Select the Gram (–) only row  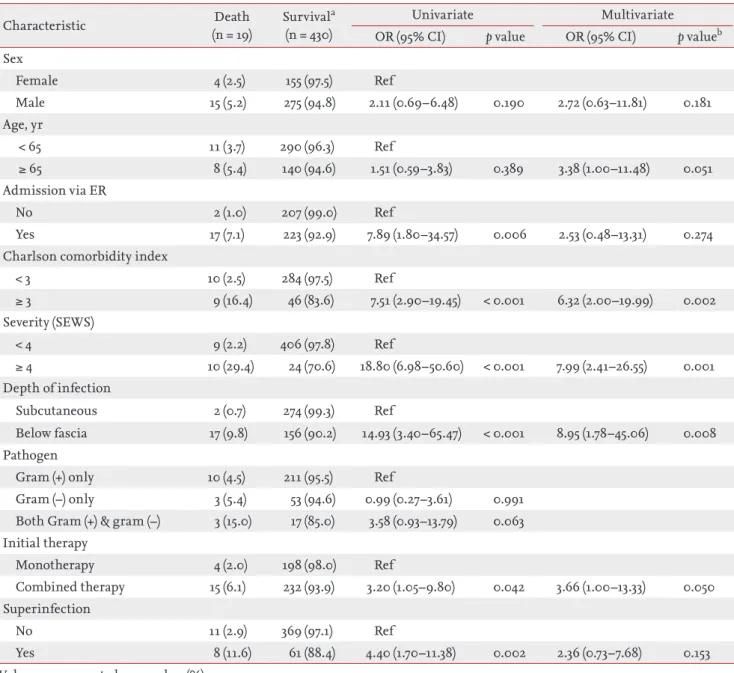(x=55, y=499)
